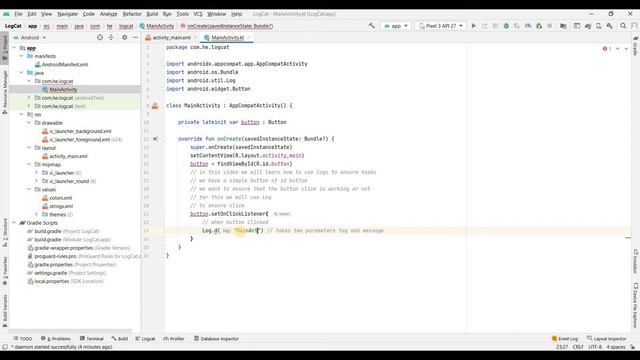640x360 pixels.
Task: Click the Attach Debugger to Android Process icon
Action: [539, 26]
